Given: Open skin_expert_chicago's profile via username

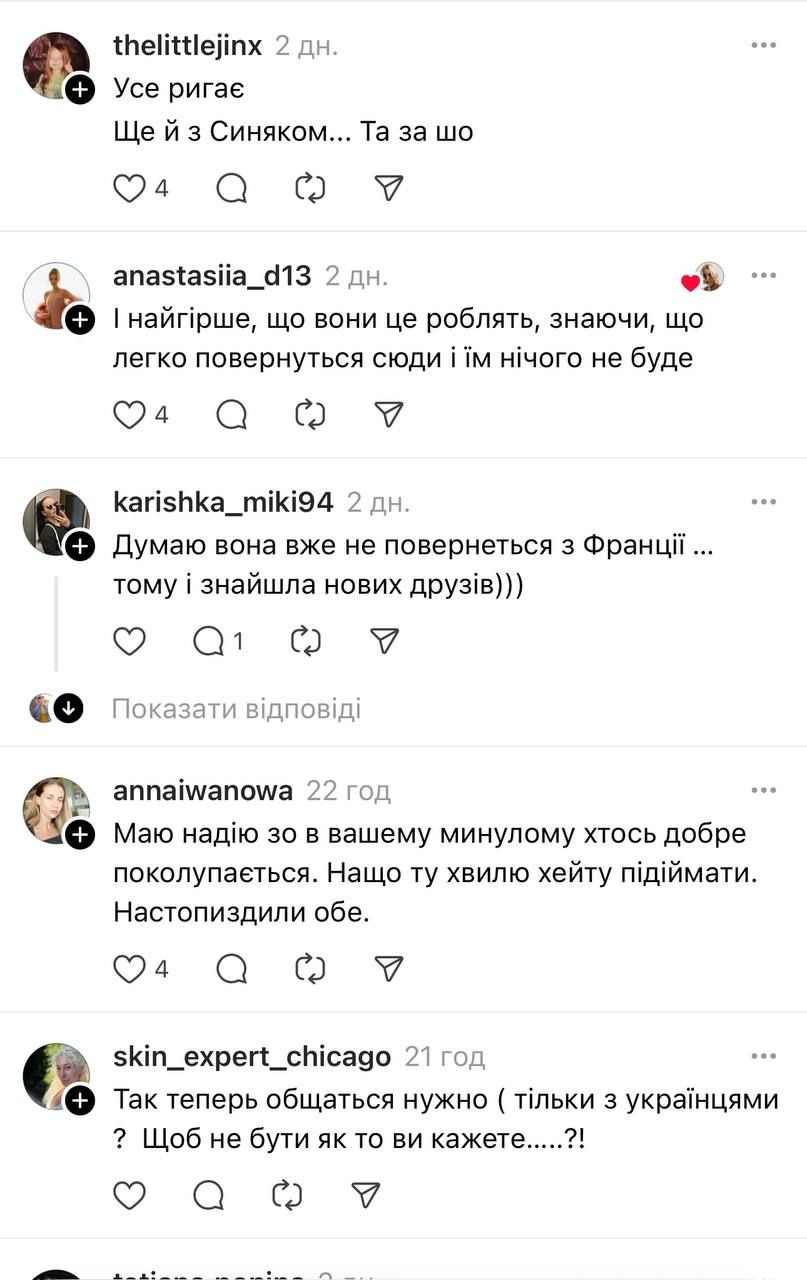Looking at the screenshot, I should tap(252, 1056).
